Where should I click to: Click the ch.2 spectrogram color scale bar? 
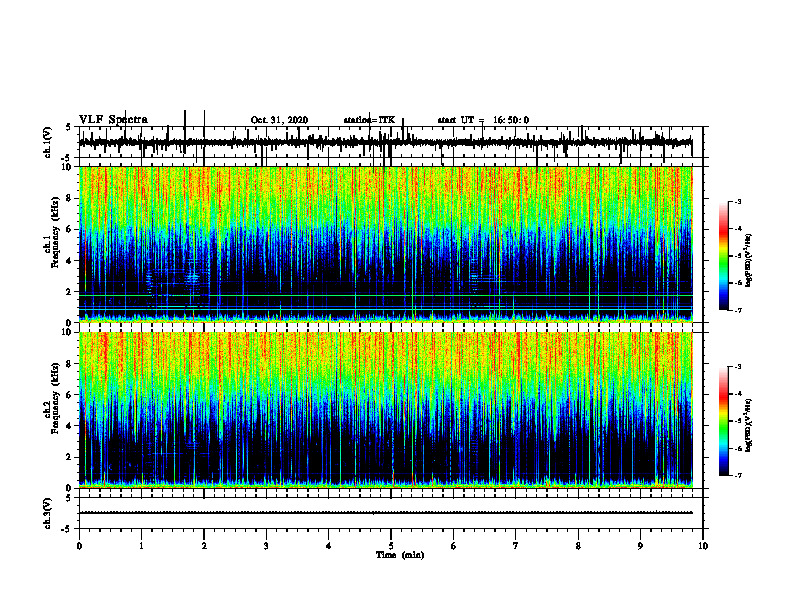pos(724,421)
